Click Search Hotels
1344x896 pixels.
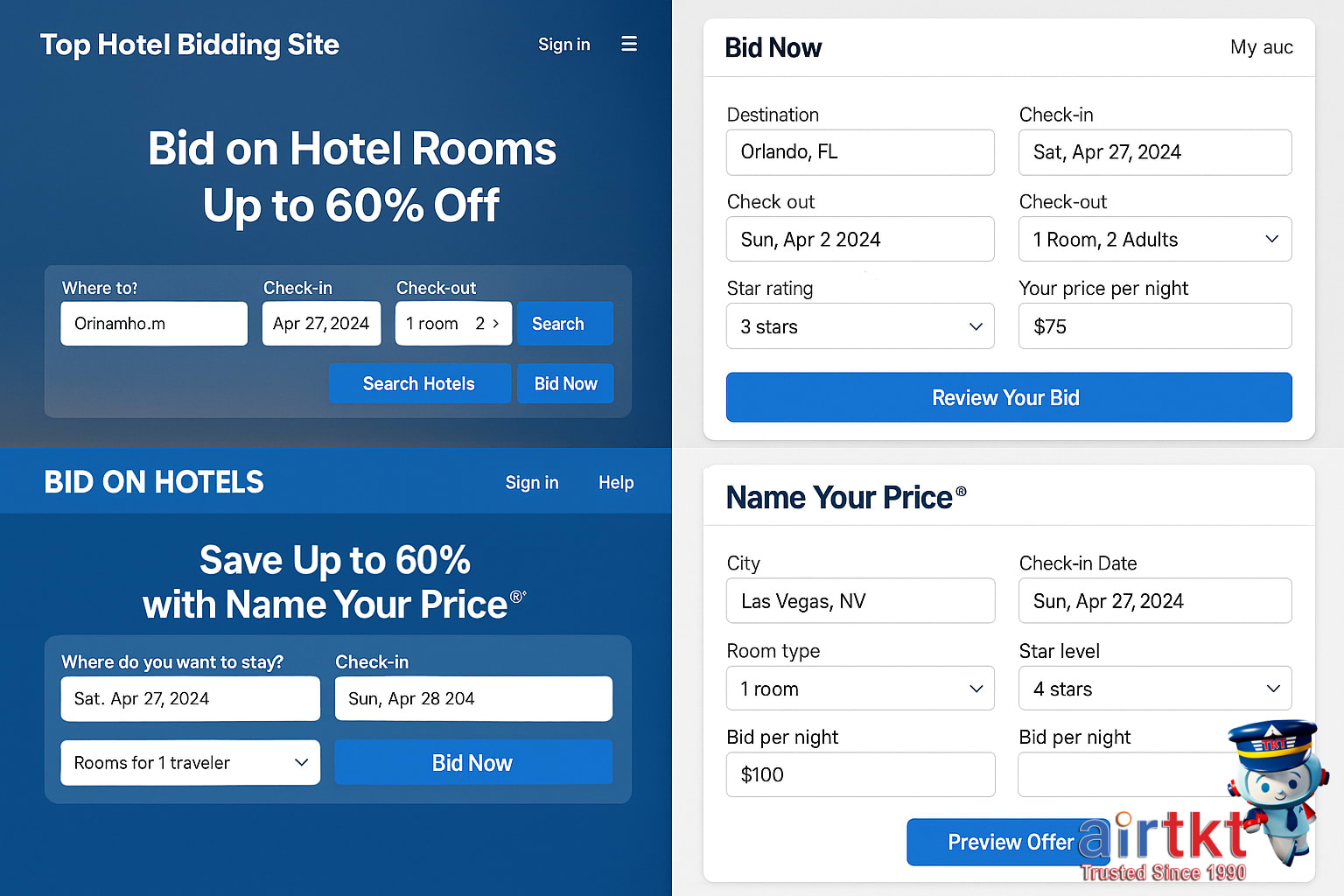419,383
